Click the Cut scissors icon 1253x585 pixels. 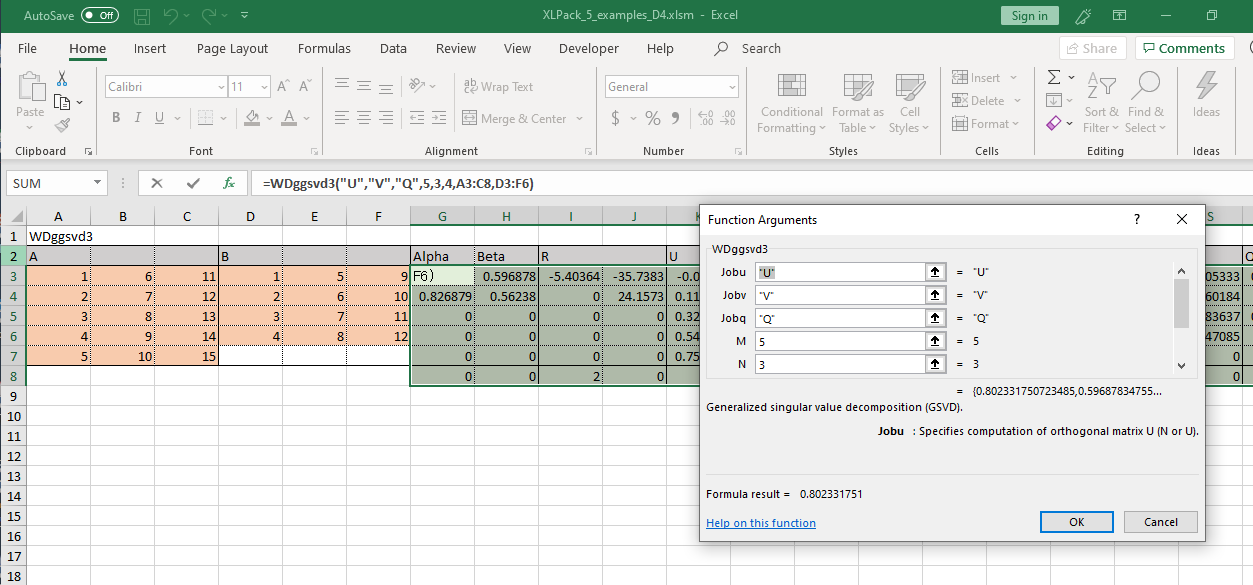[62, 79]
